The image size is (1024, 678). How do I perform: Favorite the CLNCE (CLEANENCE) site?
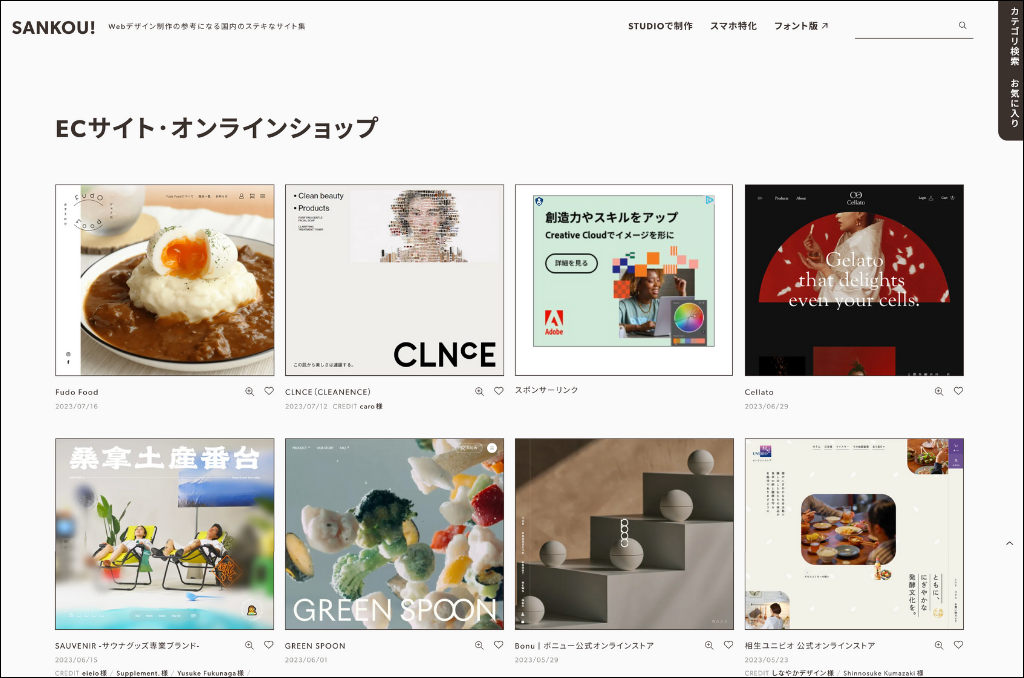click(x=499, y=391)
